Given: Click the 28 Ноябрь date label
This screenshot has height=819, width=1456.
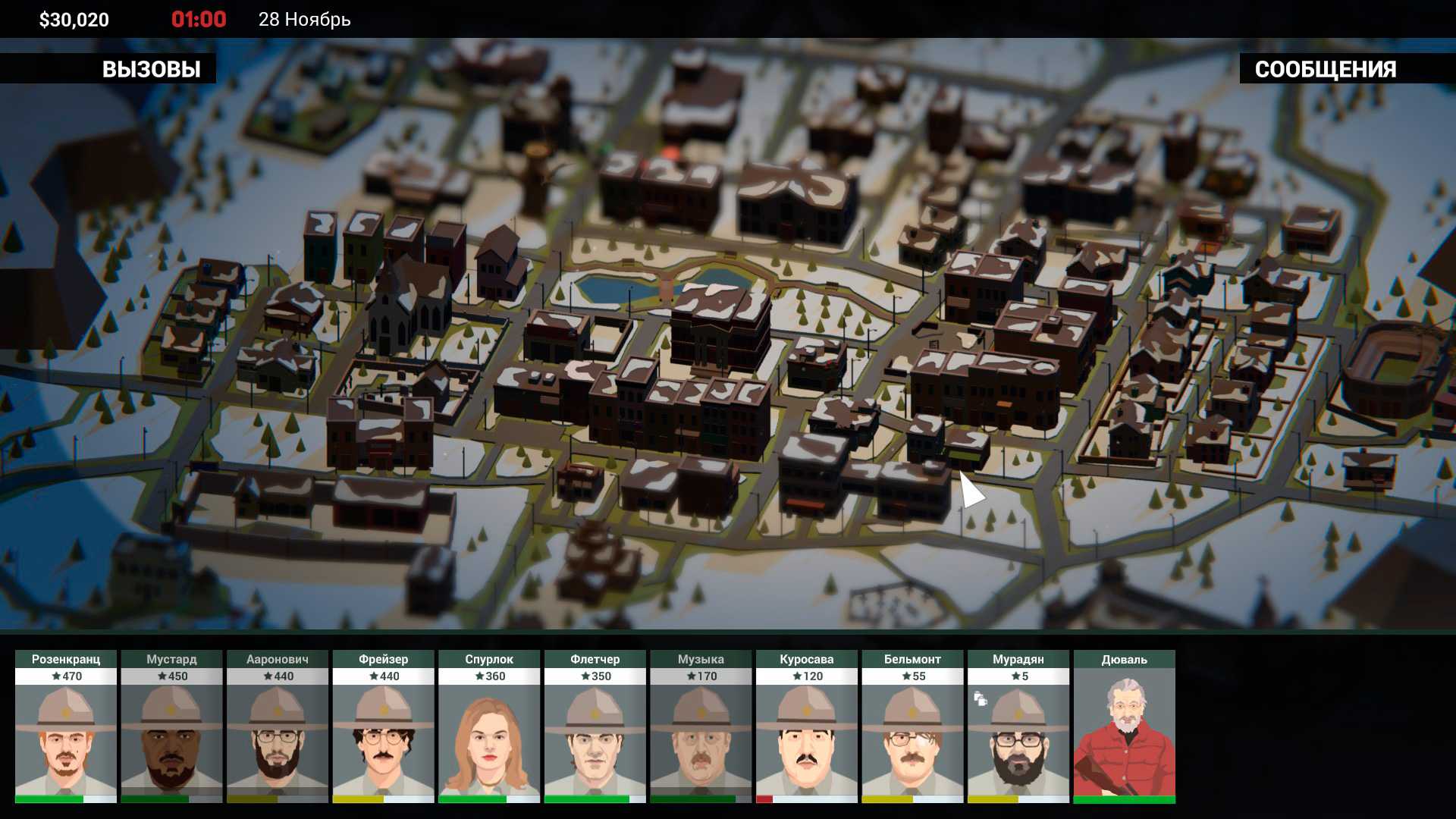Looking at the screenshot, I should point(304,20).
